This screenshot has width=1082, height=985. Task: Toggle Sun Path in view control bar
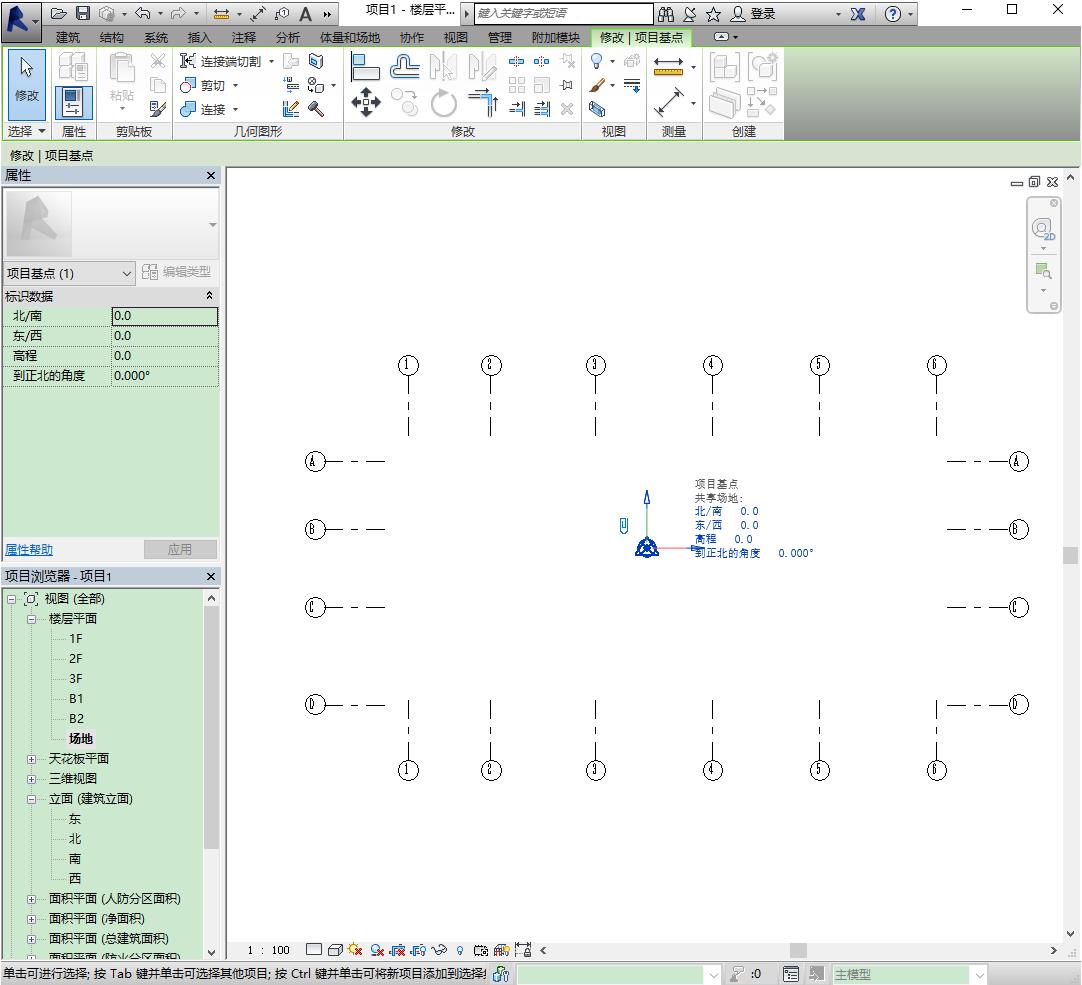[x=355, y=950]
